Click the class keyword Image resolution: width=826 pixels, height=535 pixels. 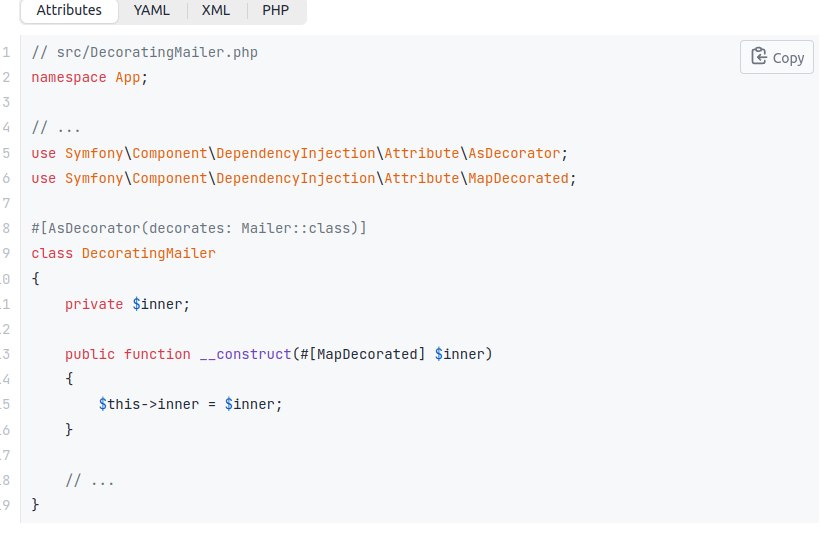(52, 253)
